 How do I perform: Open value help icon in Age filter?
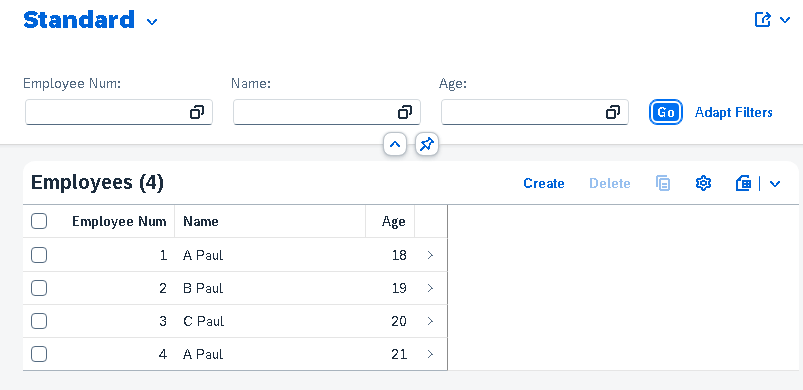pyautogui.click(x=613, y=112)
